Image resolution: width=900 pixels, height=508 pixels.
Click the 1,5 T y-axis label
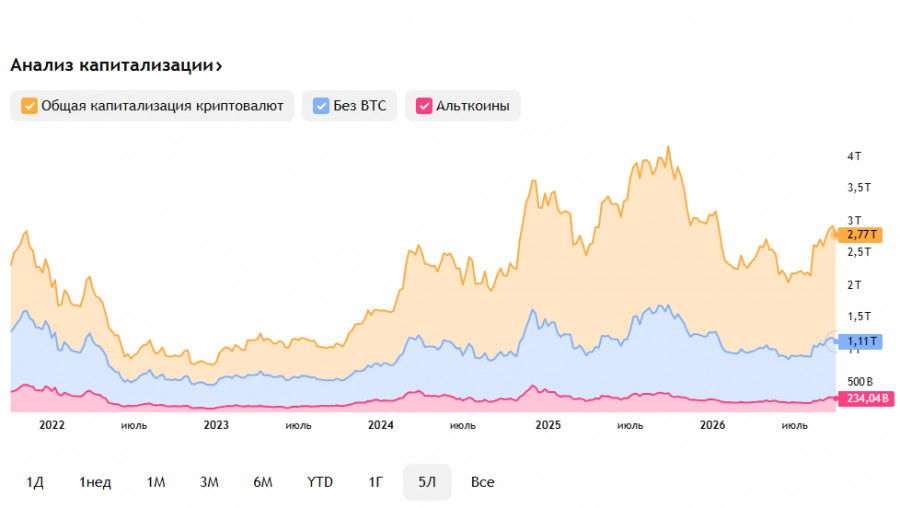[x=859, y=317]
